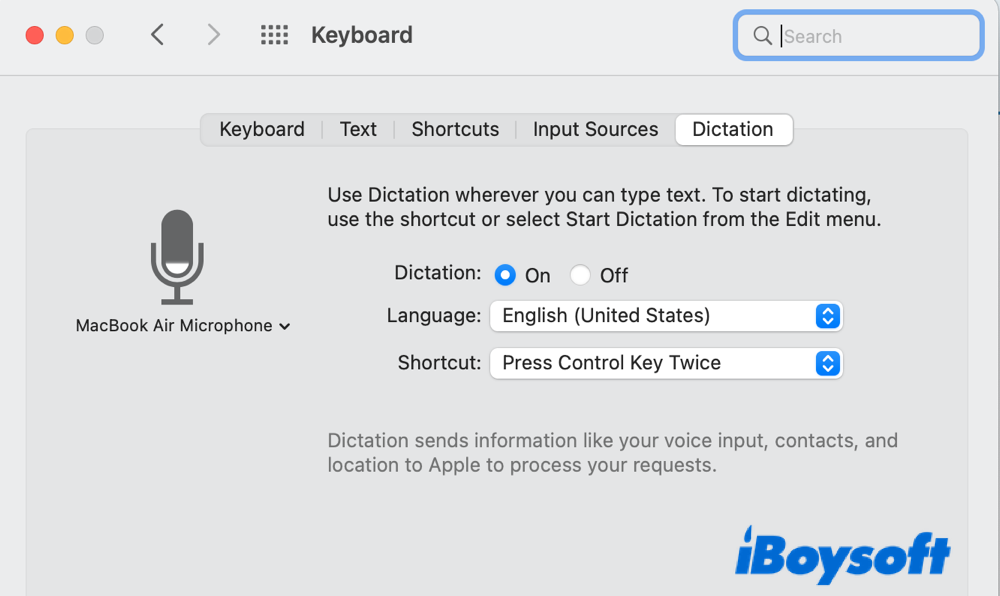The image size is (1000, 596).
Task: Turn Dictation off
Action: tap(580, 275)
